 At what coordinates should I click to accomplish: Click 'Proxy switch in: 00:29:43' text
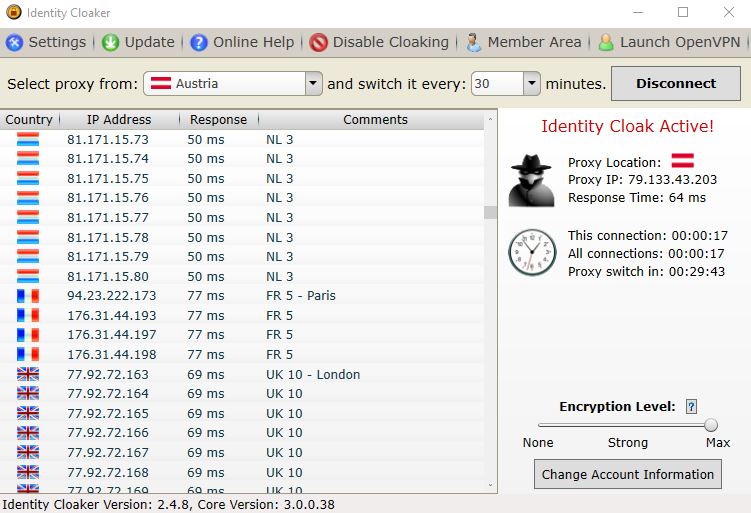tap(646, 272)
